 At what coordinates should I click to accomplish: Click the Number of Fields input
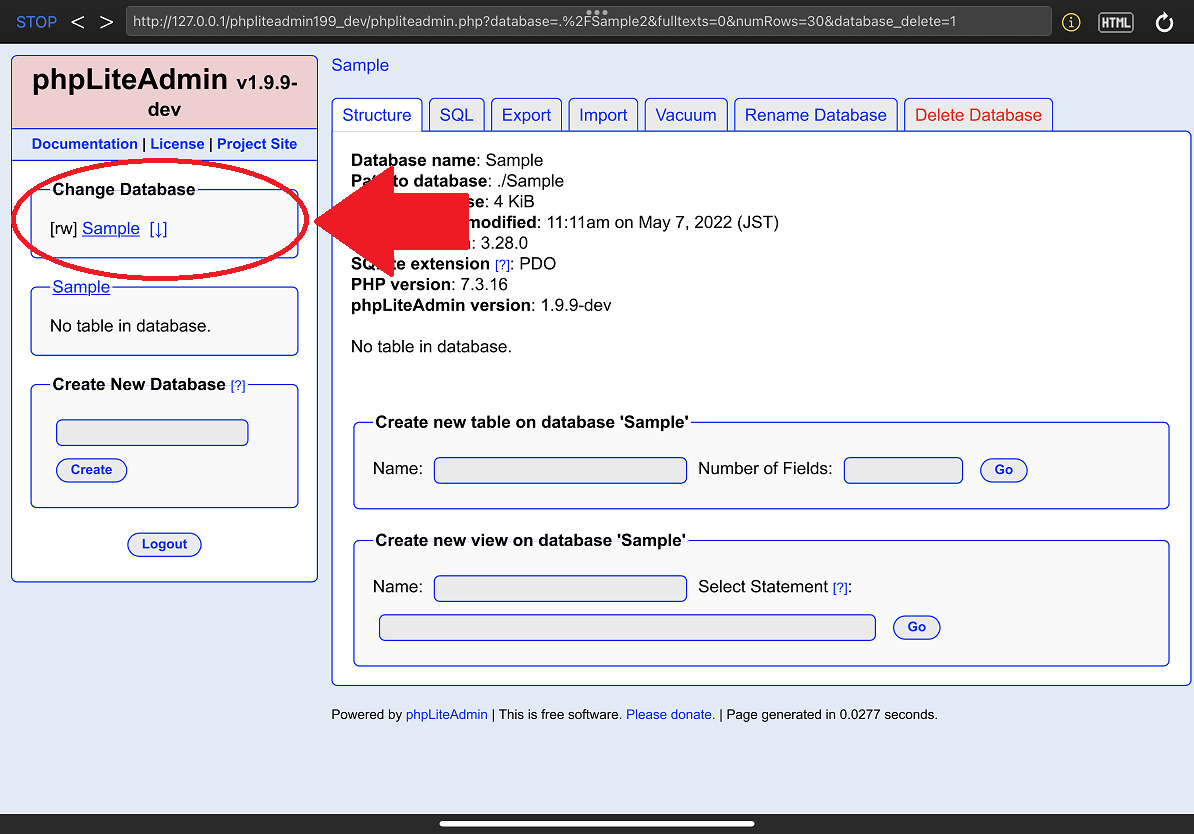[903, 470]
